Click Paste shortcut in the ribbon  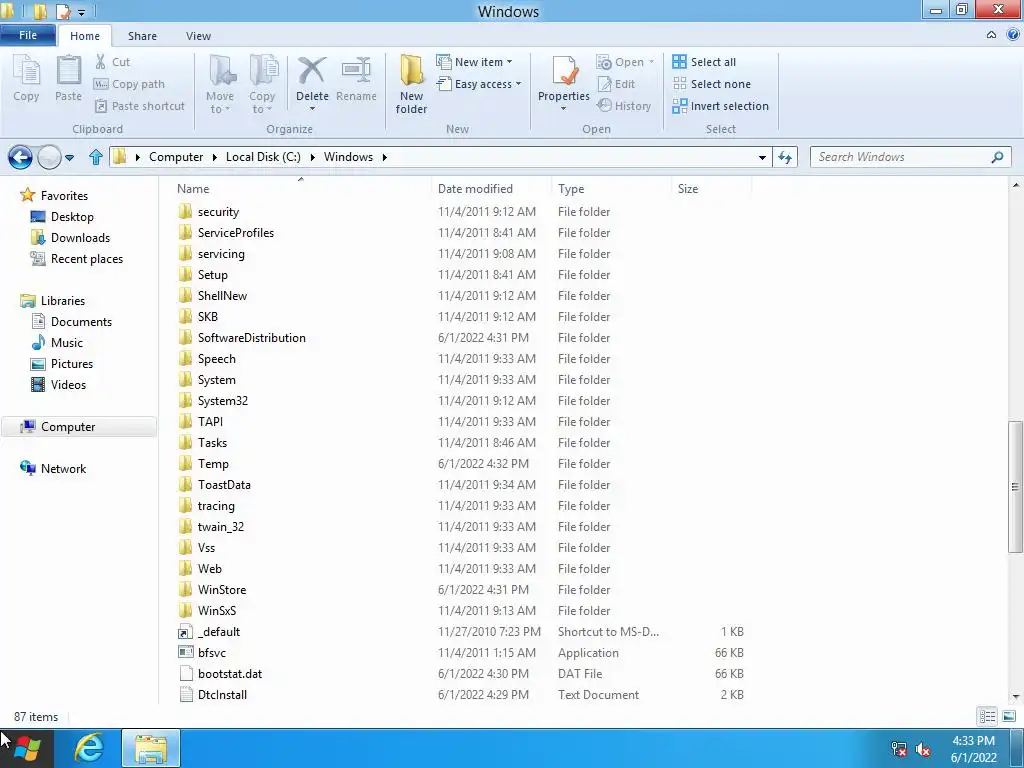tap(140, 106)
